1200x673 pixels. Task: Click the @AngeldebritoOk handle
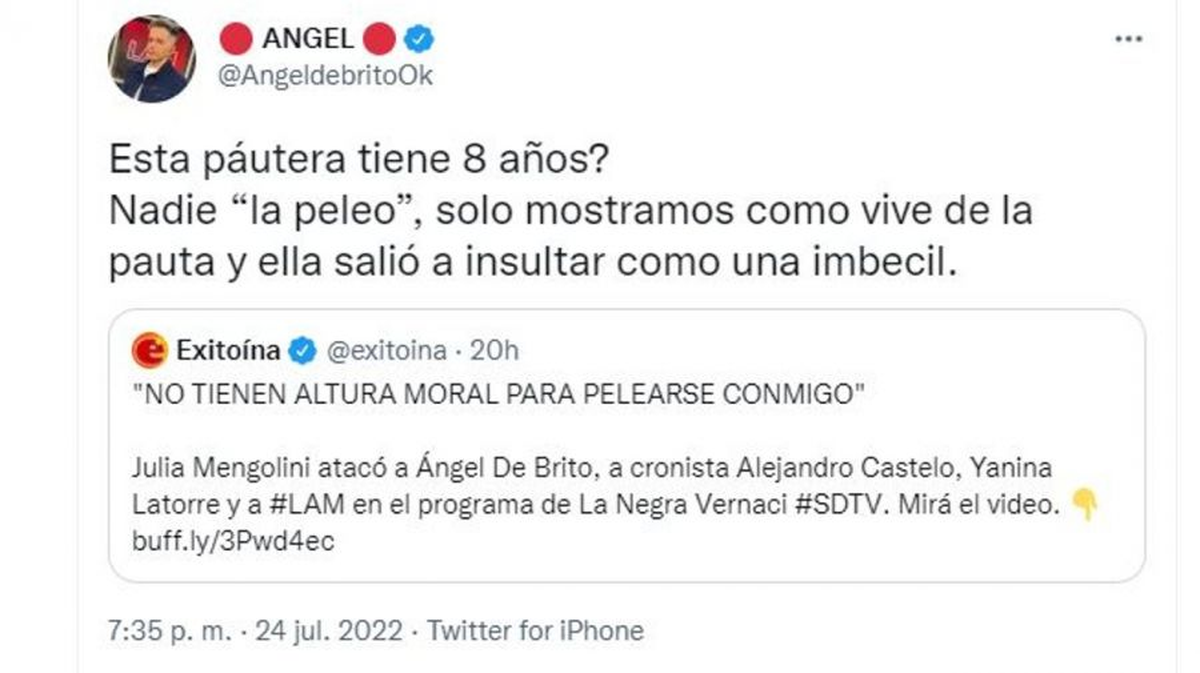point(325,76)
